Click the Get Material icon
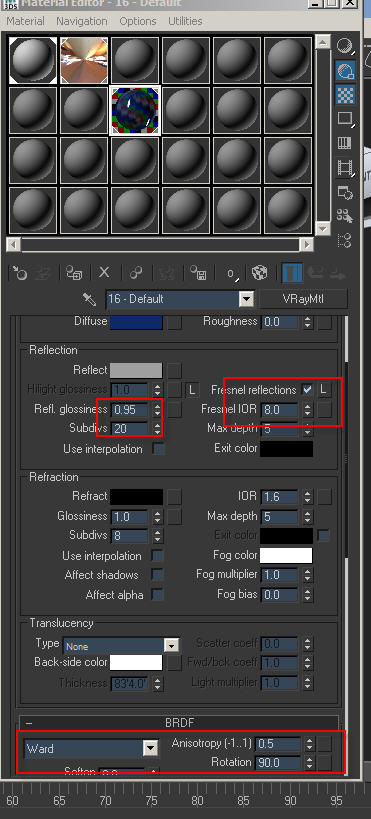The height and width of the screenshot is (819, 371). point(19,273)
